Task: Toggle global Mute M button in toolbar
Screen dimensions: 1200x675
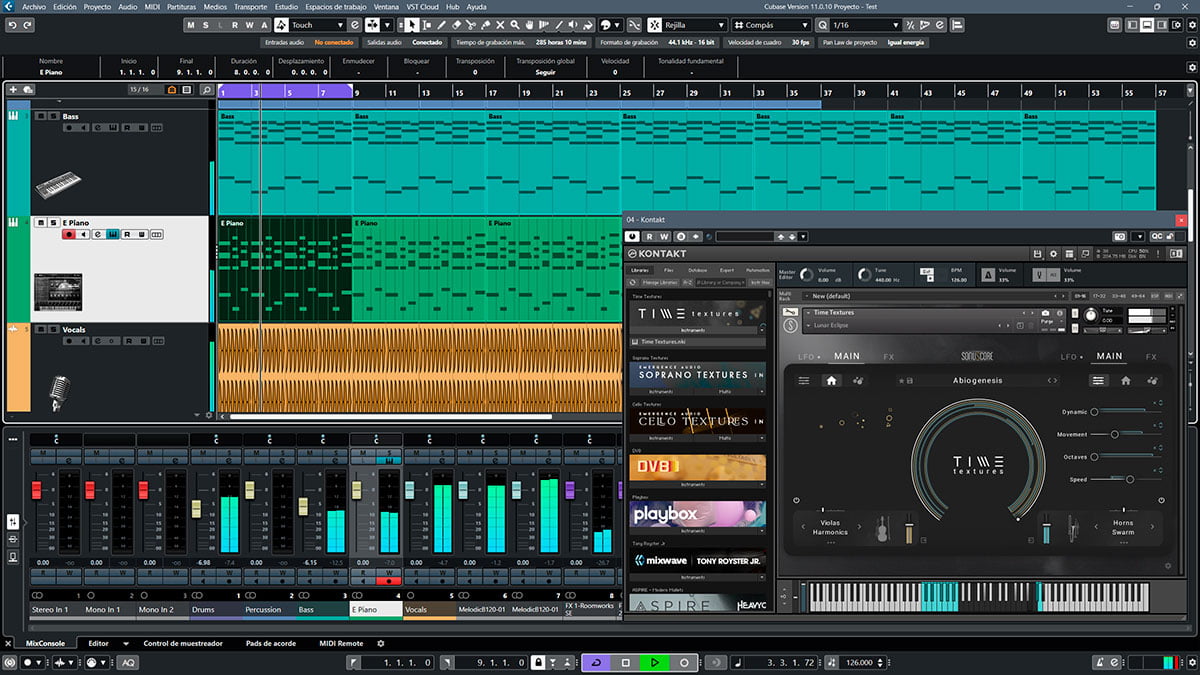Action: 190,25
